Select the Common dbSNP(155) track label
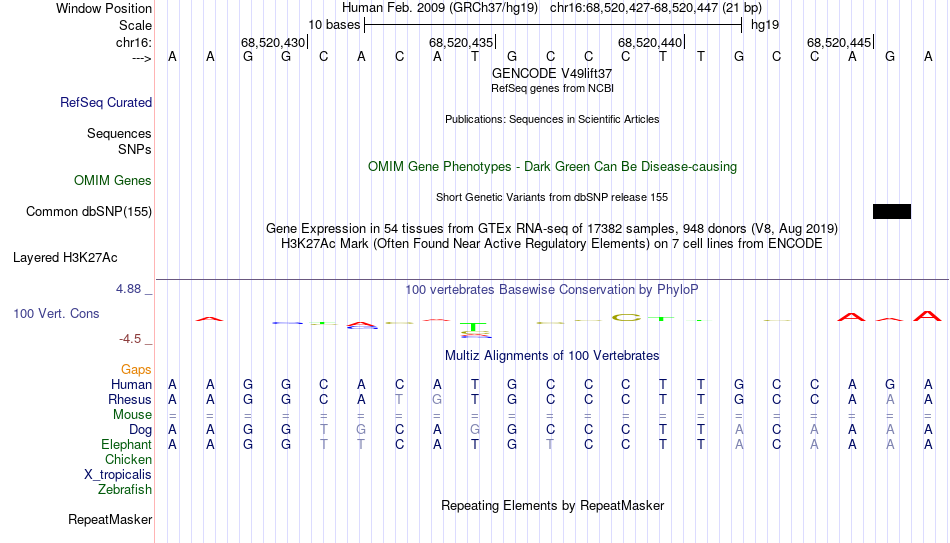Viewport: 950px width, 543px height. (88, 212)
